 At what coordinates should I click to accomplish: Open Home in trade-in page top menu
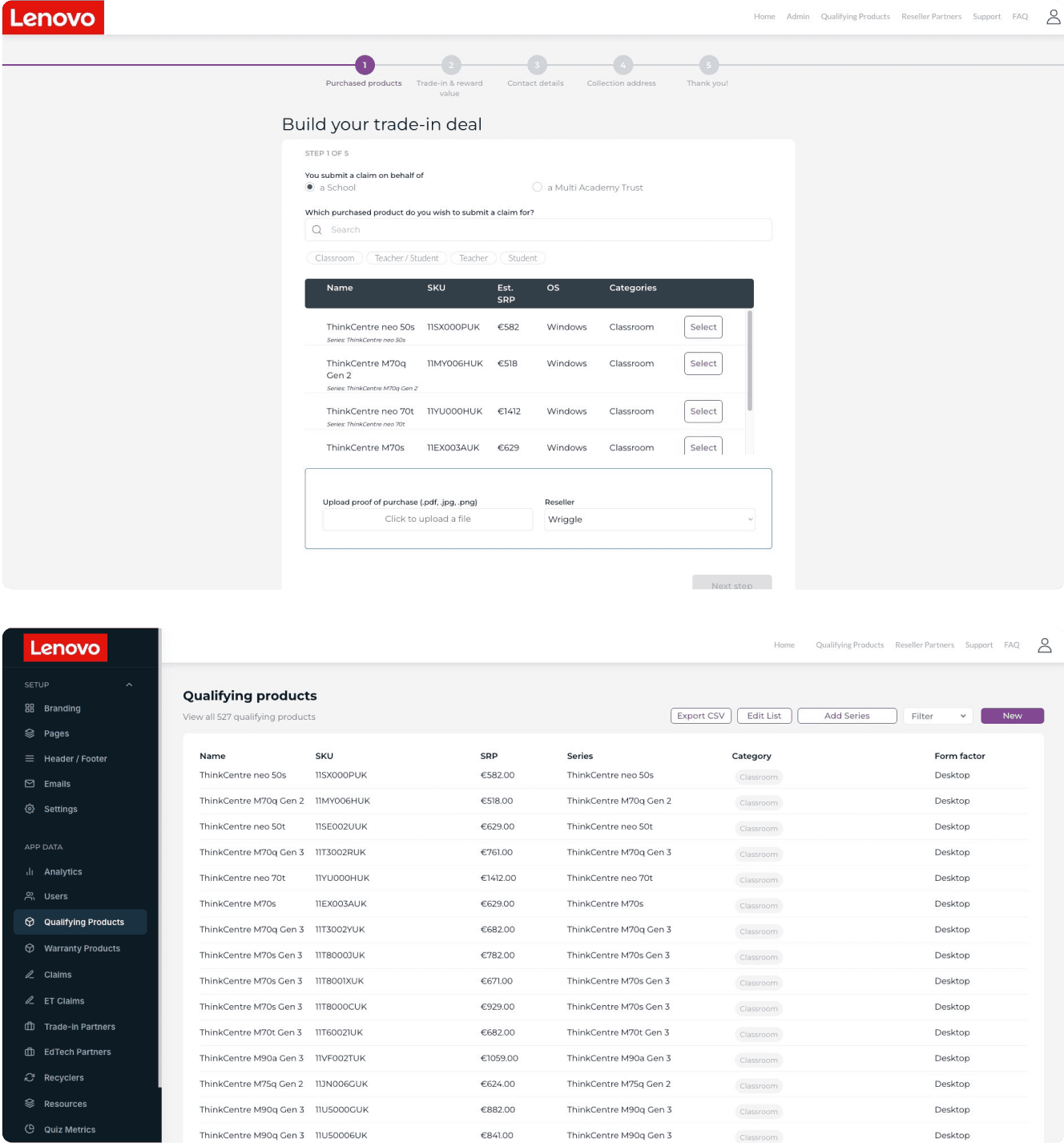click(764, 17)
